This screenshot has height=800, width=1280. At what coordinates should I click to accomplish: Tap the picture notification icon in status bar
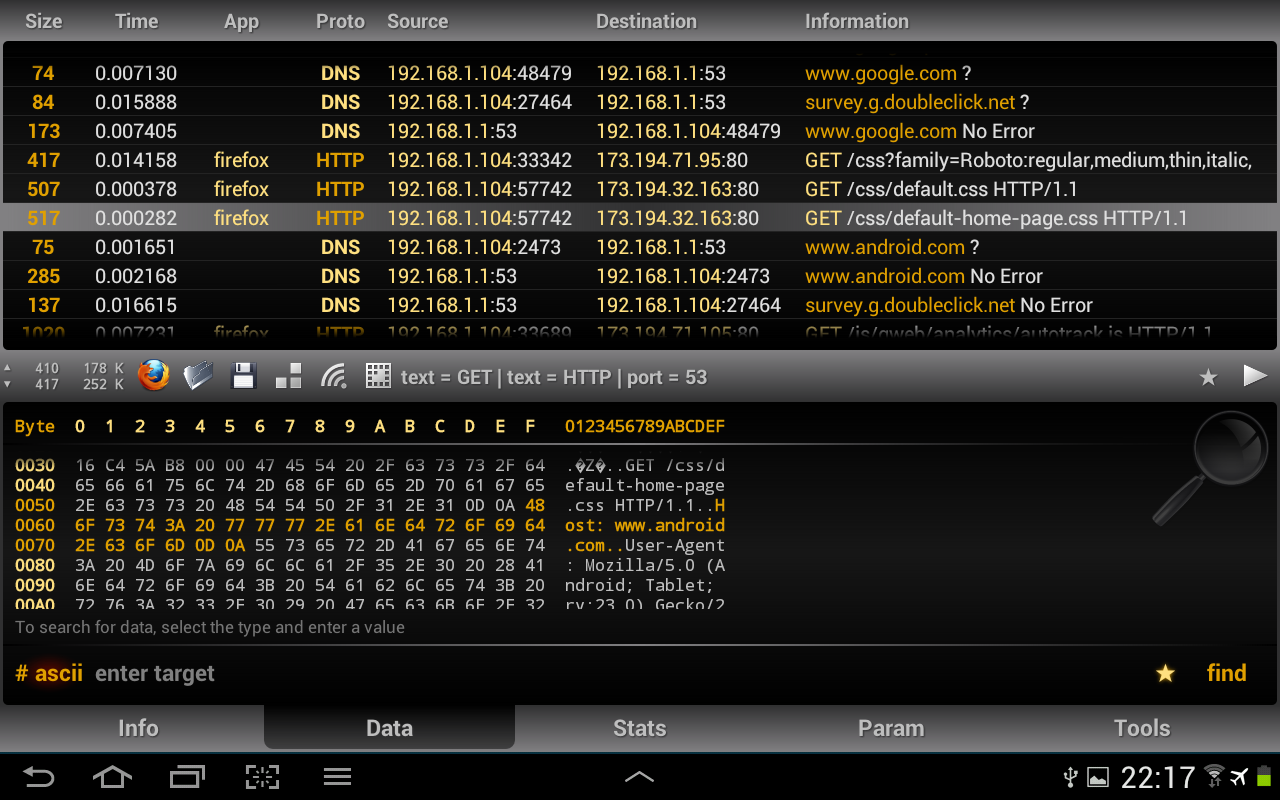[x=1098, y=777]
